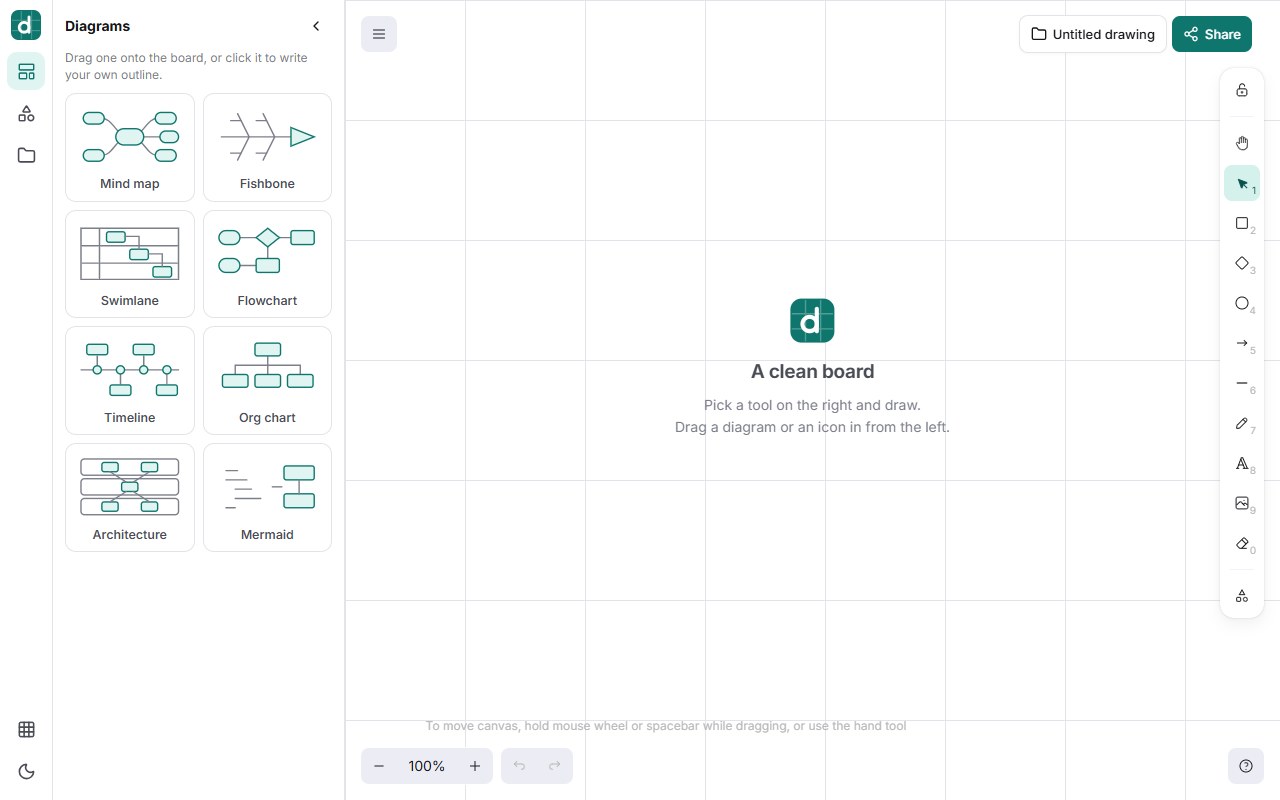Viewport: 1280px width, 800px height.
Task: Open more shapes tools at toolbar bottom
Action: 1242,595
